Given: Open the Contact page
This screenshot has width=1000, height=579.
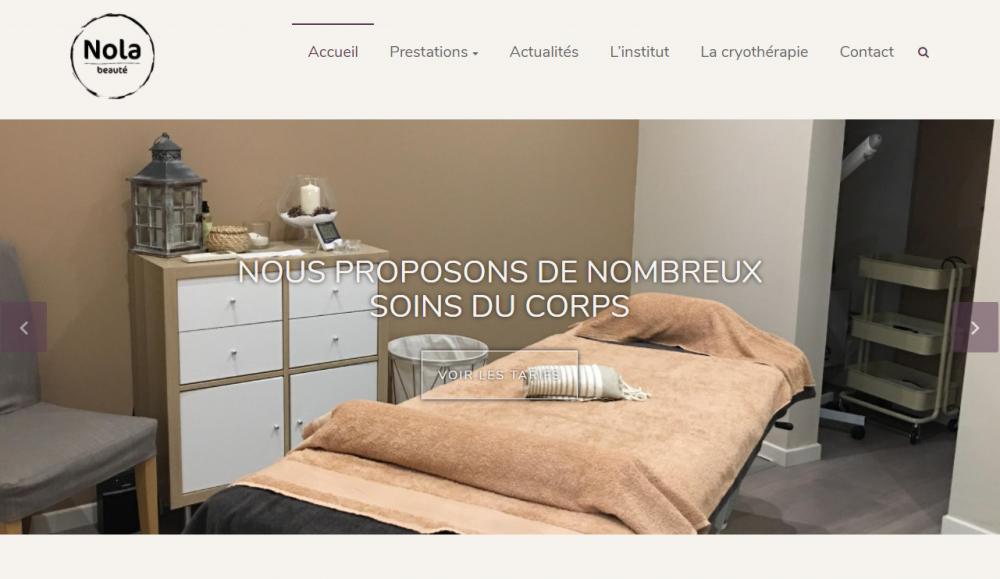Looking at the screenshot, I should pyautogui.click(x=866, y=52).
